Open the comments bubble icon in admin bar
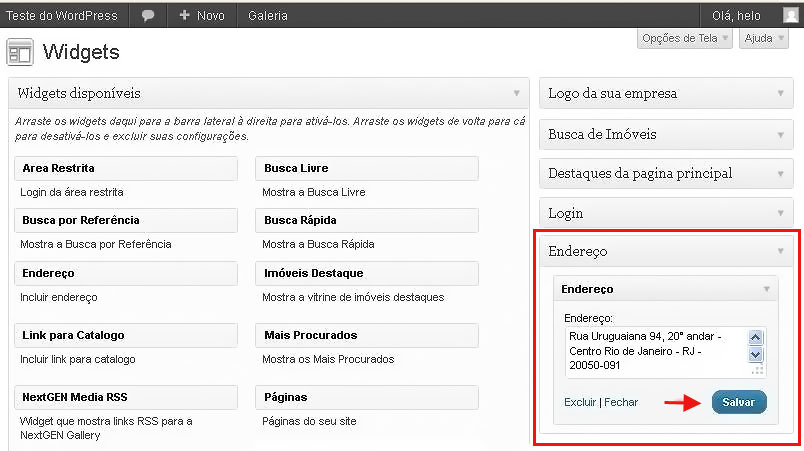Image resolution: width=804 pixels, height=451 pixels. coord(148,15)
